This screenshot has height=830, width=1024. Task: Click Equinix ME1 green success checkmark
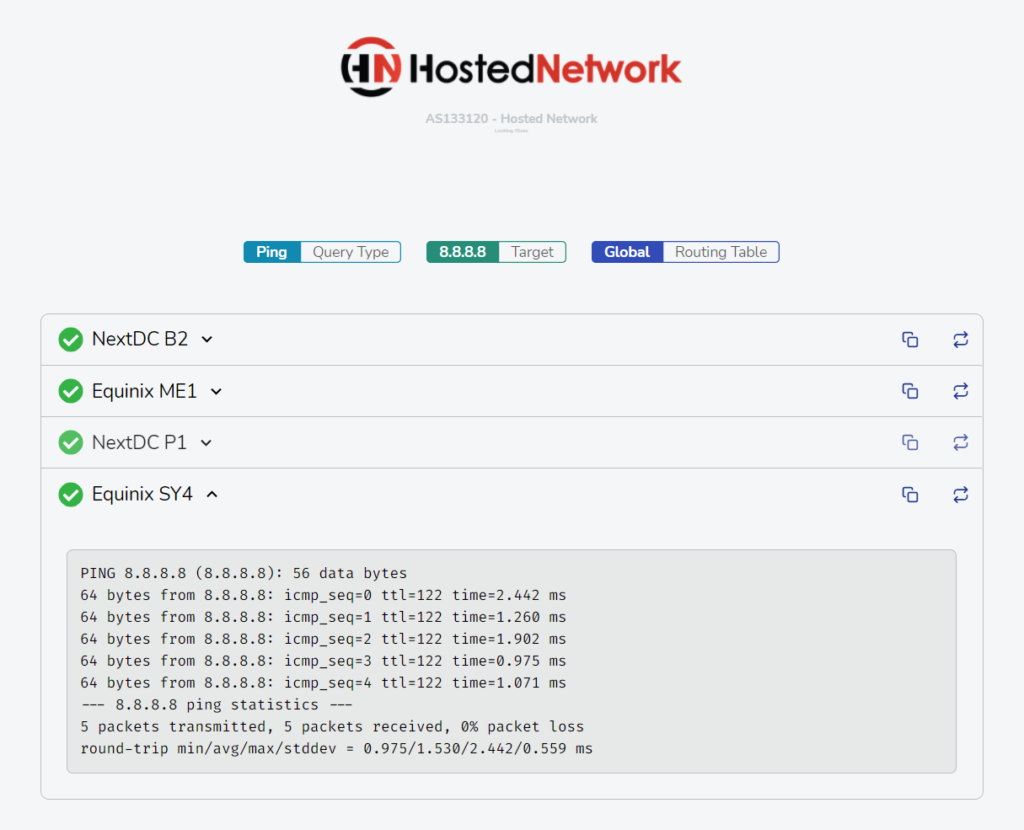(71, 391)
